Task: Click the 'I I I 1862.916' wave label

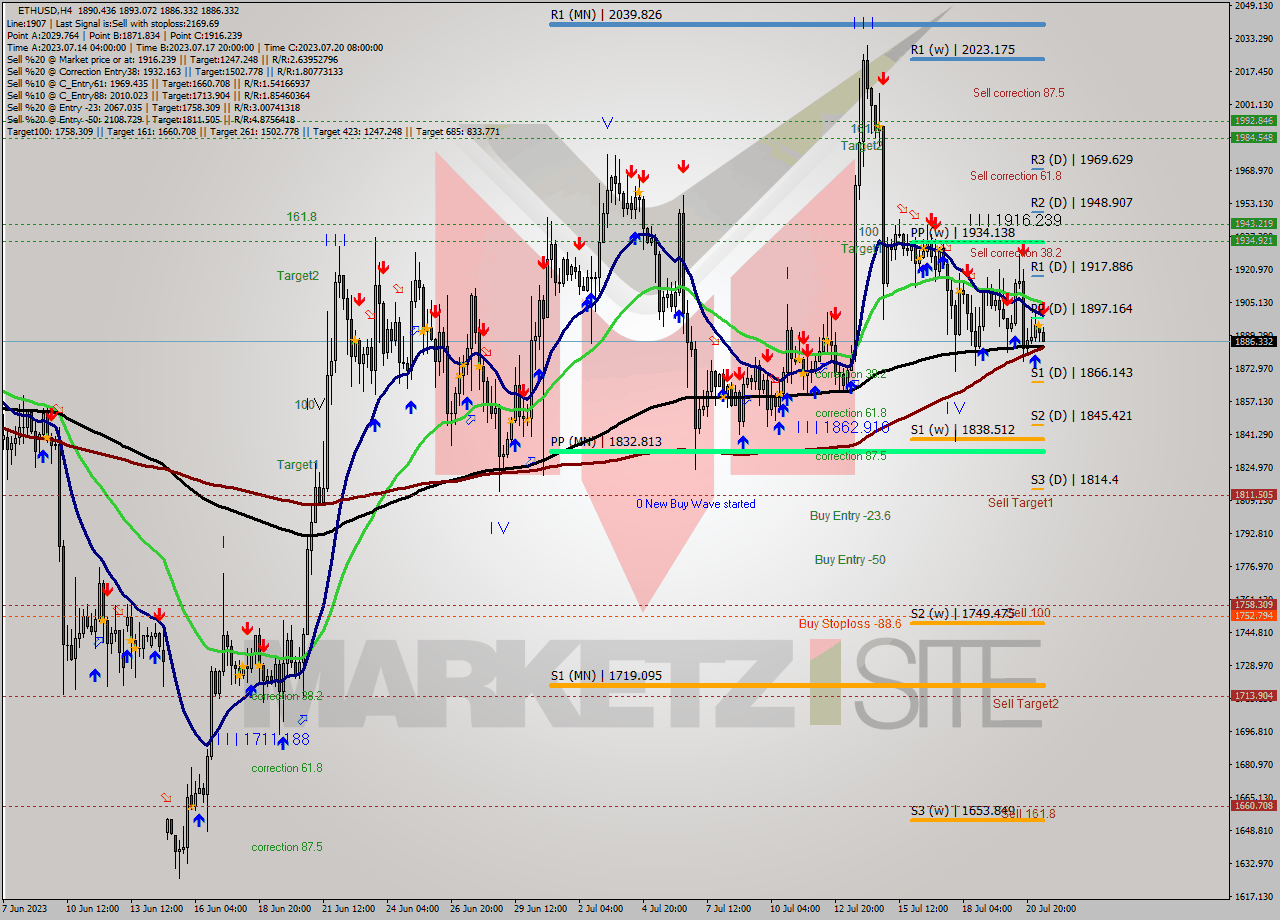Action: [x=844, y=427]
